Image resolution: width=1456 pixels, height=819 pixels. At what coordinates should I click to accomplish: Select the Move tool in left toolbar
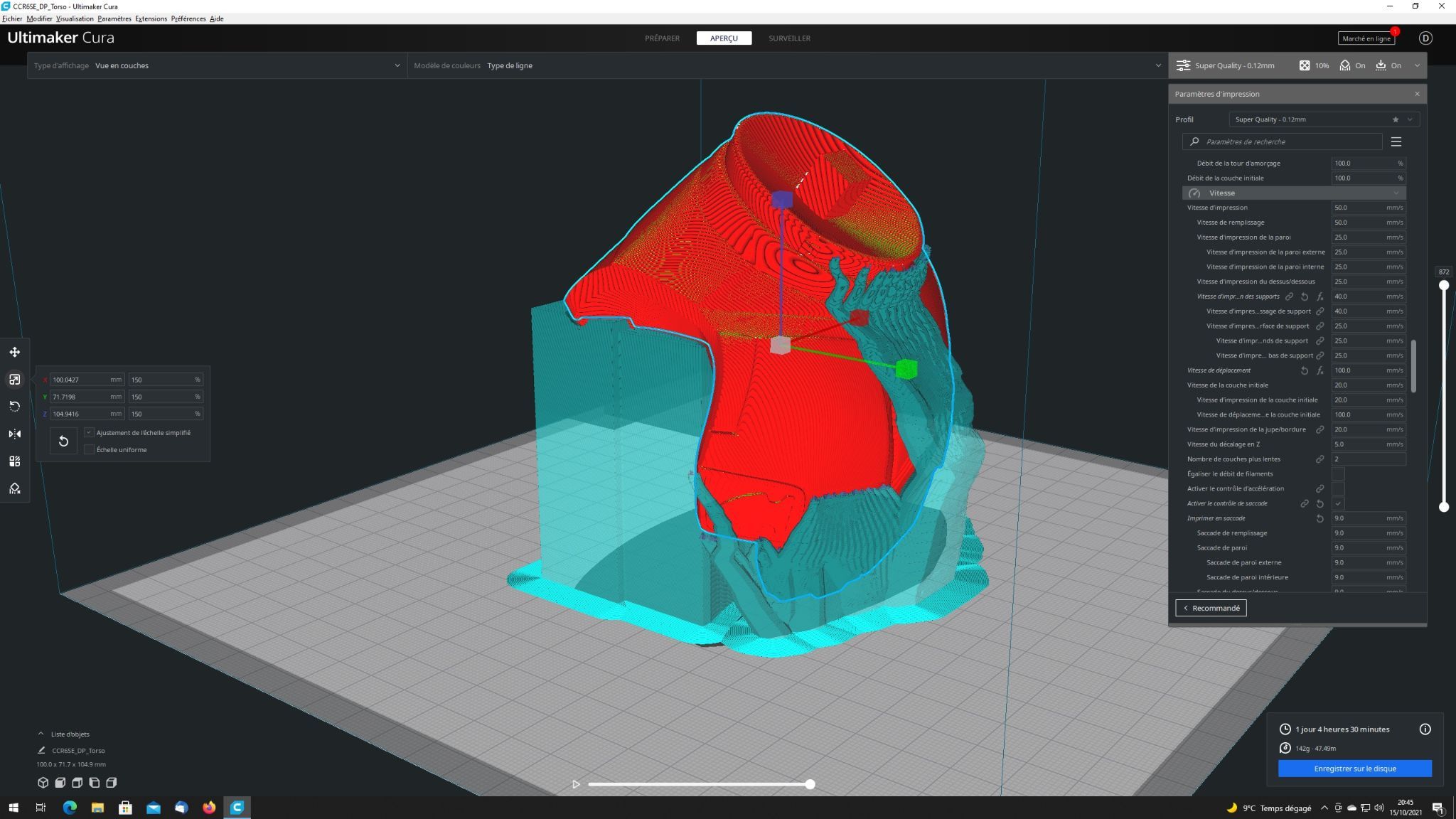[14, 352]
